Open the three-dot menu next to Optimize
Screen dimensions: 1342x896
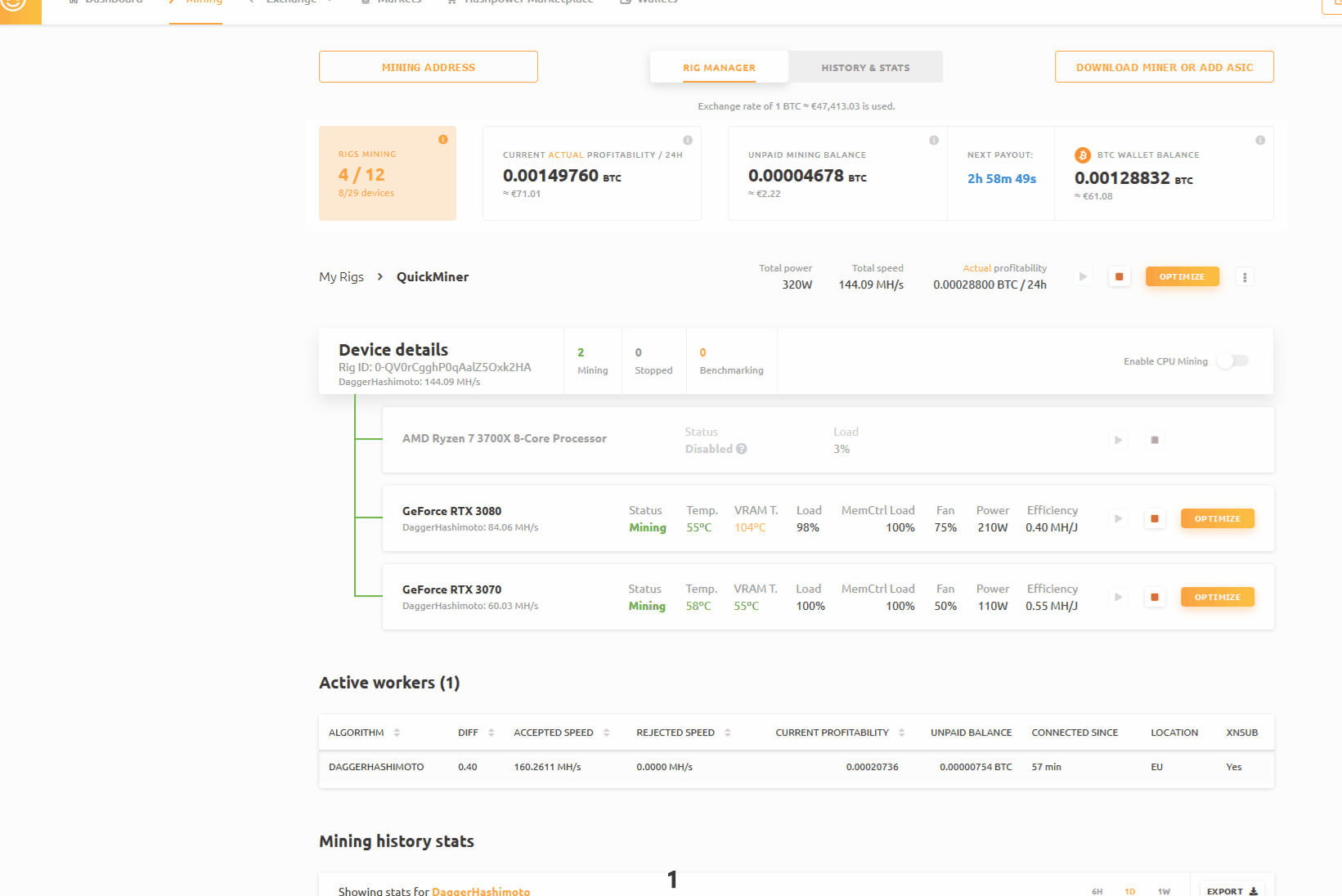1244,276
